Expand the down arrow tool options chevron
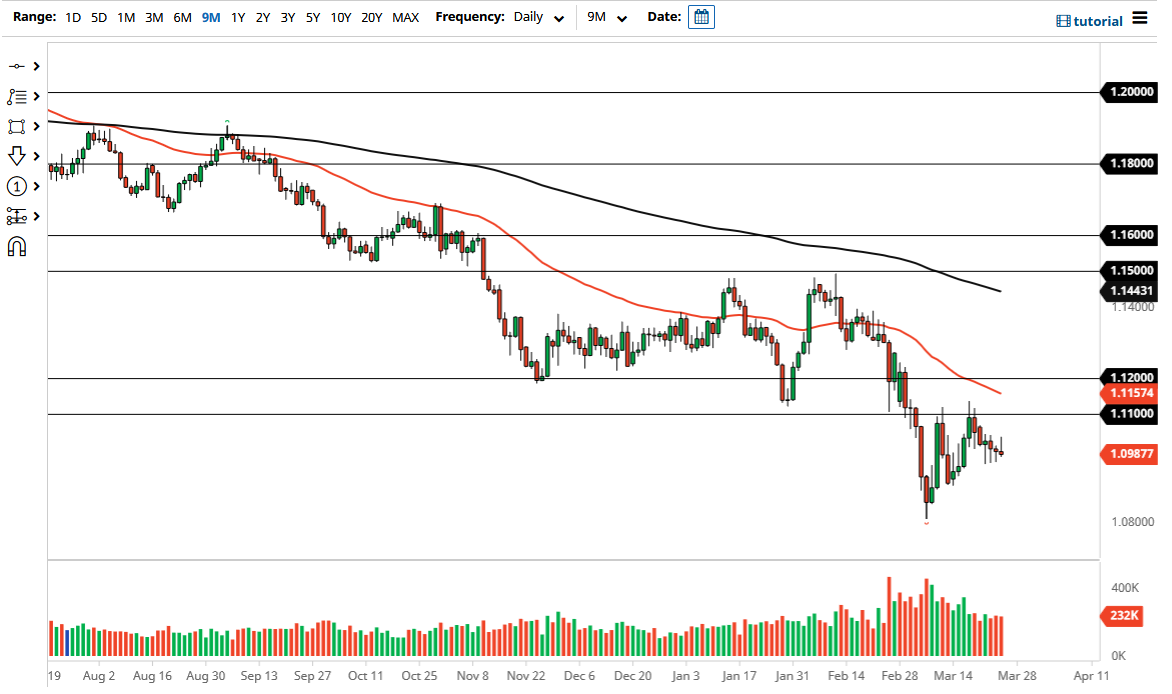1172x694 pixels. click(38, 156)
